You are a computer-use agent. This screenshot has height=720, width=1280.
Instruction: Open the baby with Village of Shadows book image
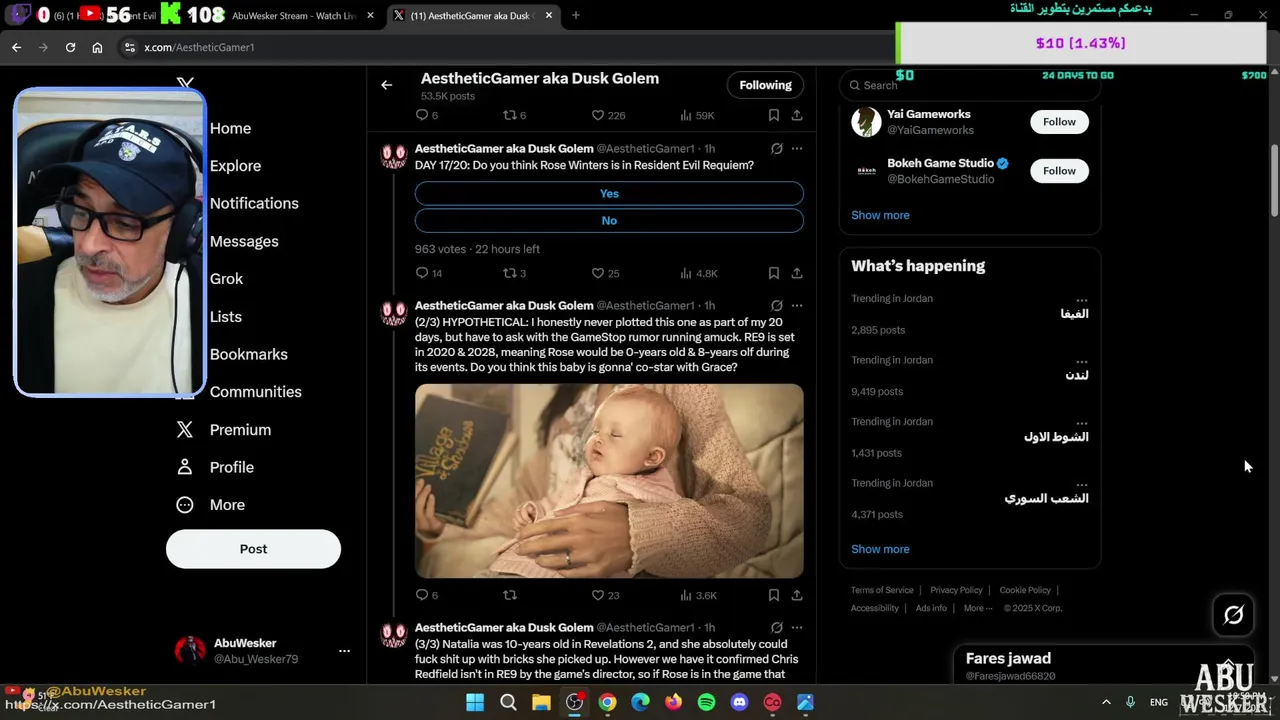(x=609, y=481)
